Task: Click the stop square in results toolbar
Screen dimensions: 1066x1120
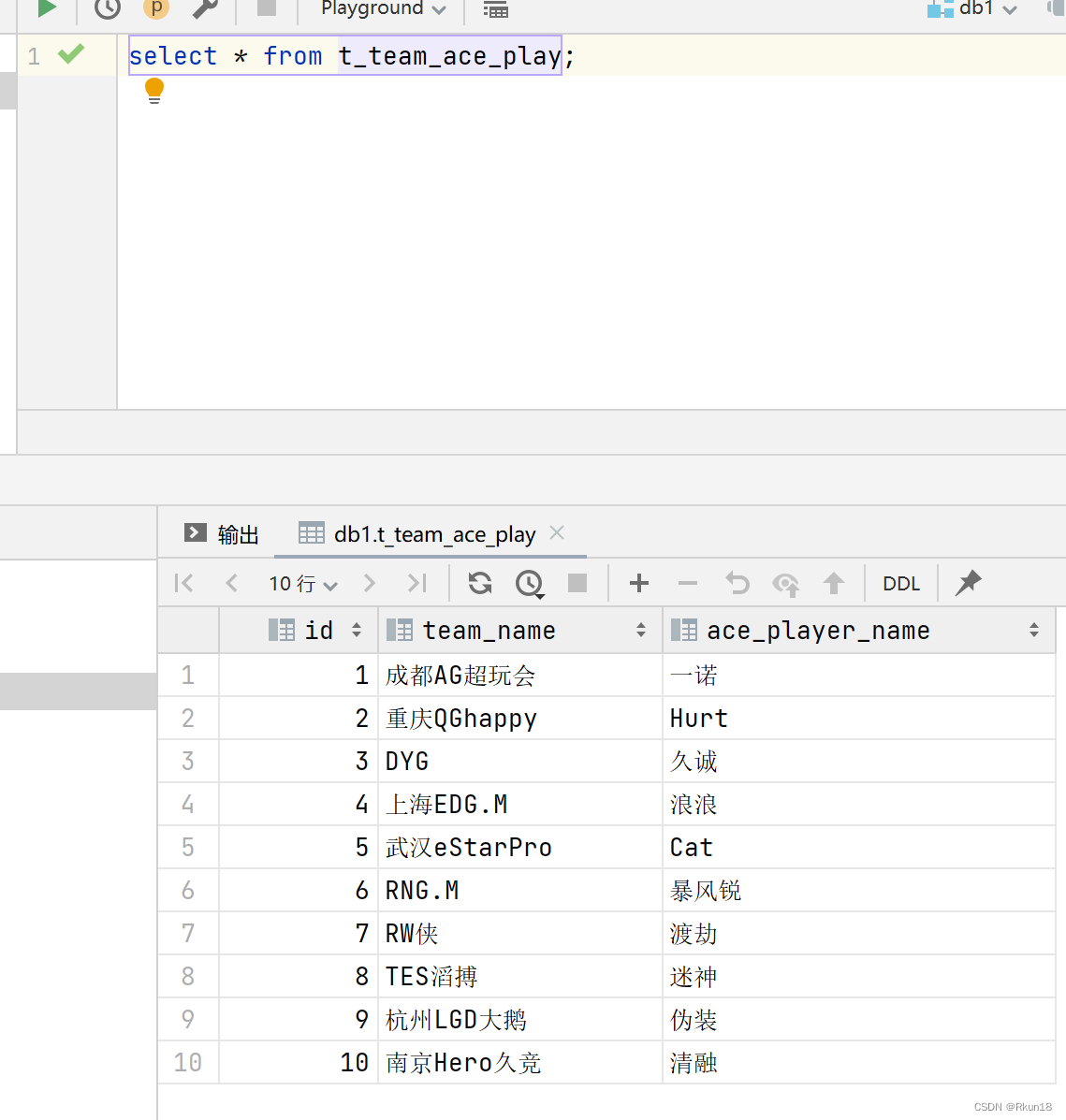Action: point(577,583)
